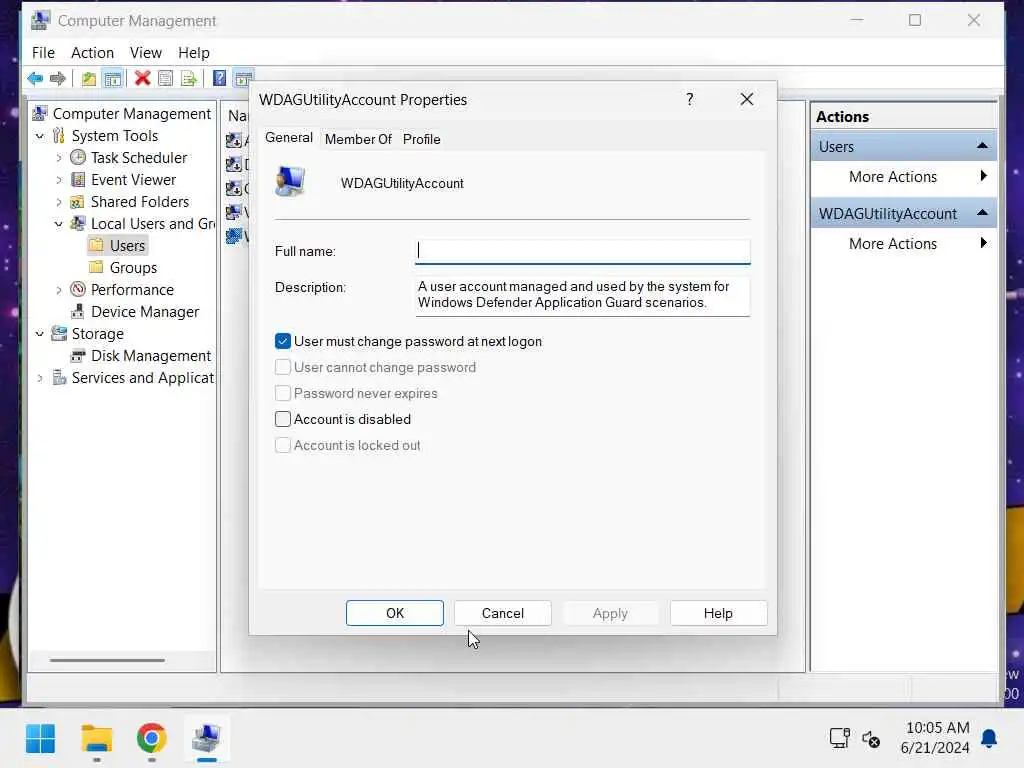This screenshot has width=1024, height=768.
Task: Click the red Delete toolbar icon
Action: coord(142,79)
